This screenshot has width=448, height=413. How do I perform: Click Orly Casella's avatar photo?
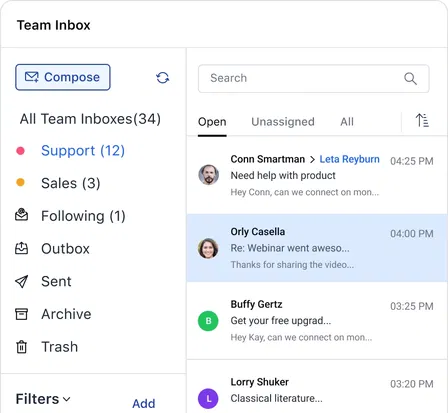coord(208,248)
